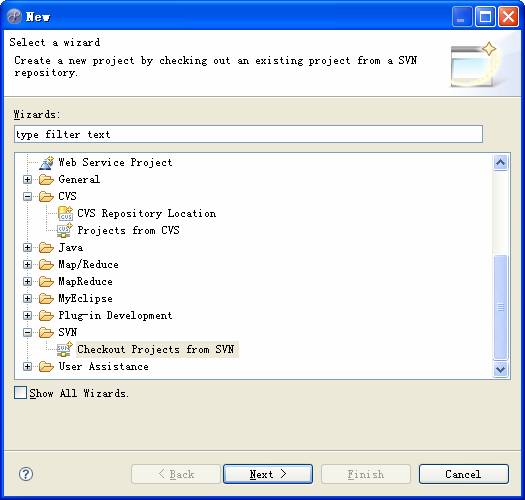This screenshot has height=500, width=525.
Task: Expand the User Assistance tree node
Action: click(27, 367)
